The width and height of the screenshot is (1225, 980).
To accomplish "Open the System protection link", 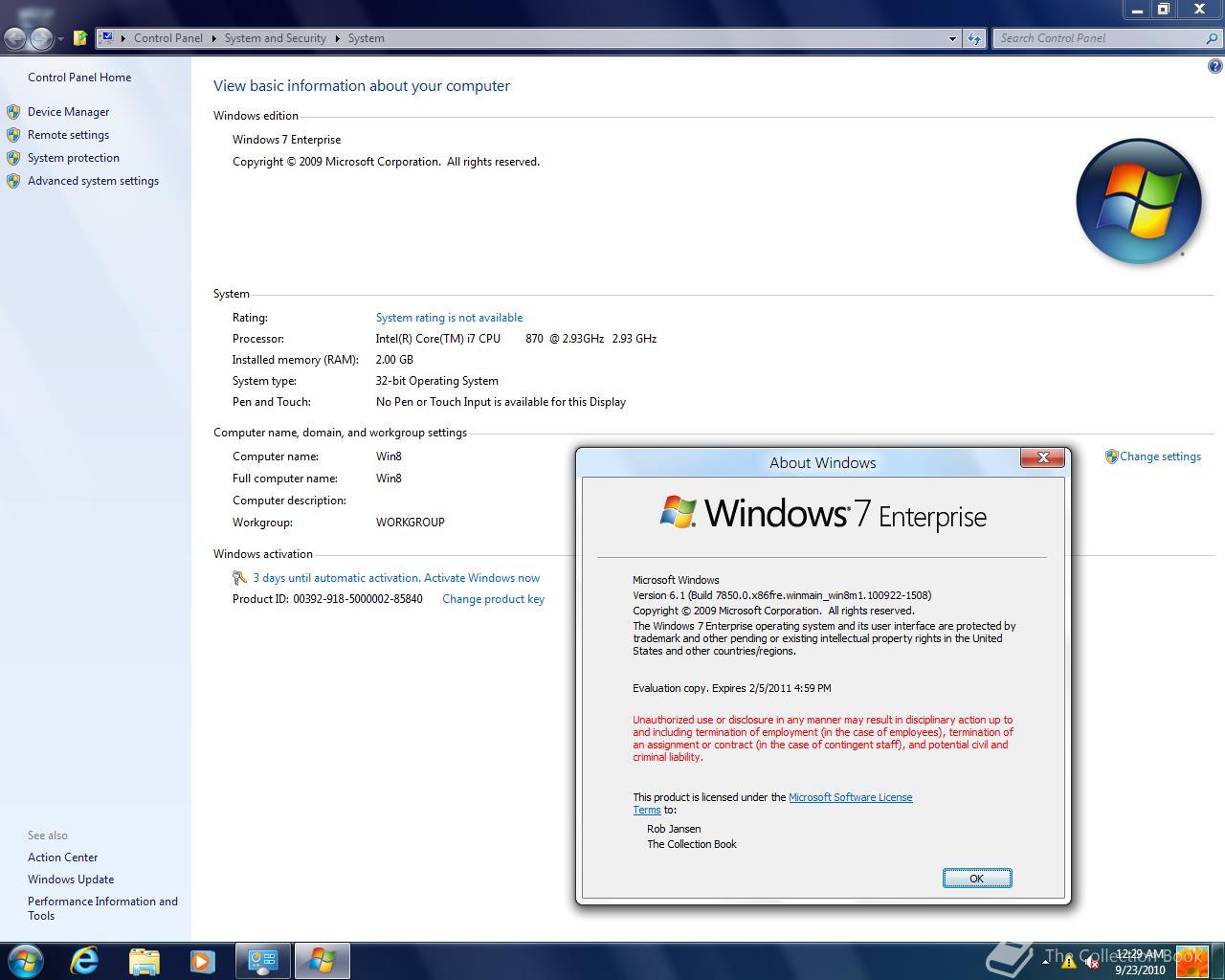I will point(74,158).
